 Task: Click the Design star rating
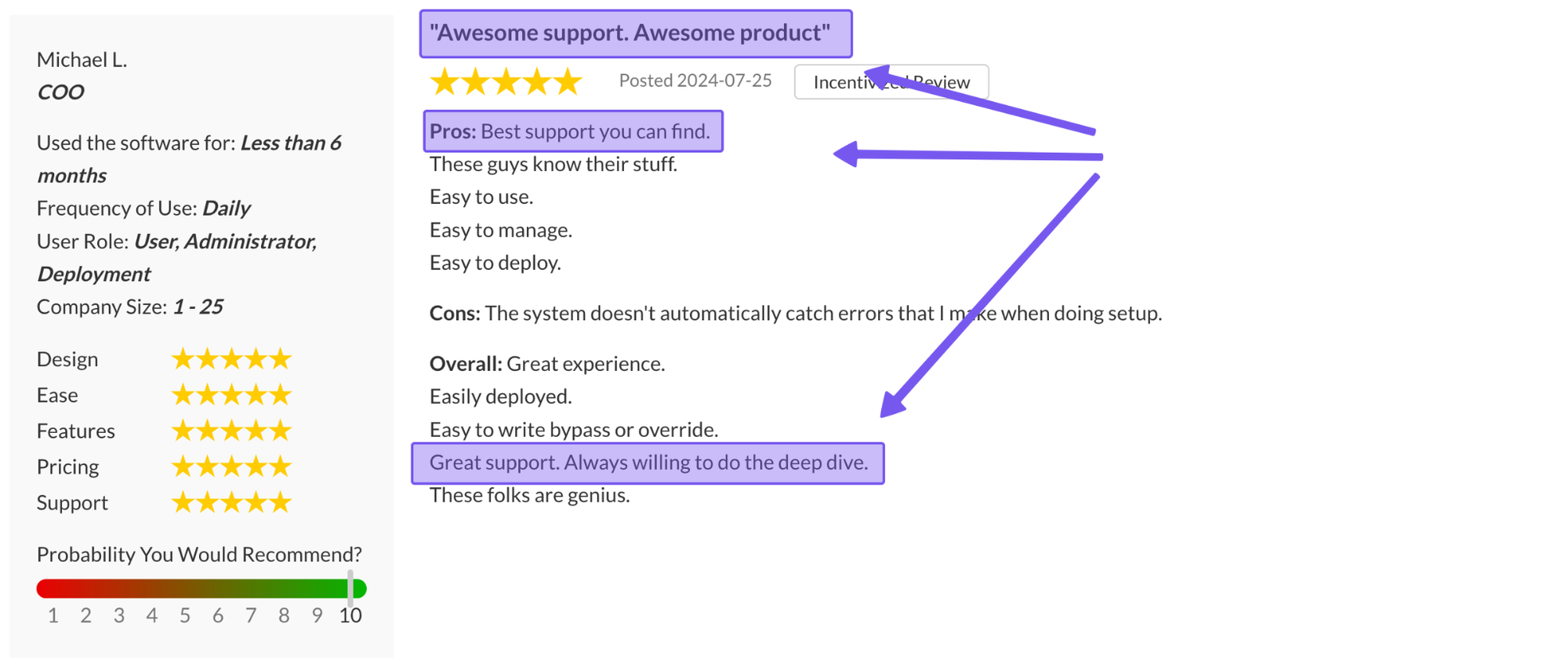coord(231,359)
